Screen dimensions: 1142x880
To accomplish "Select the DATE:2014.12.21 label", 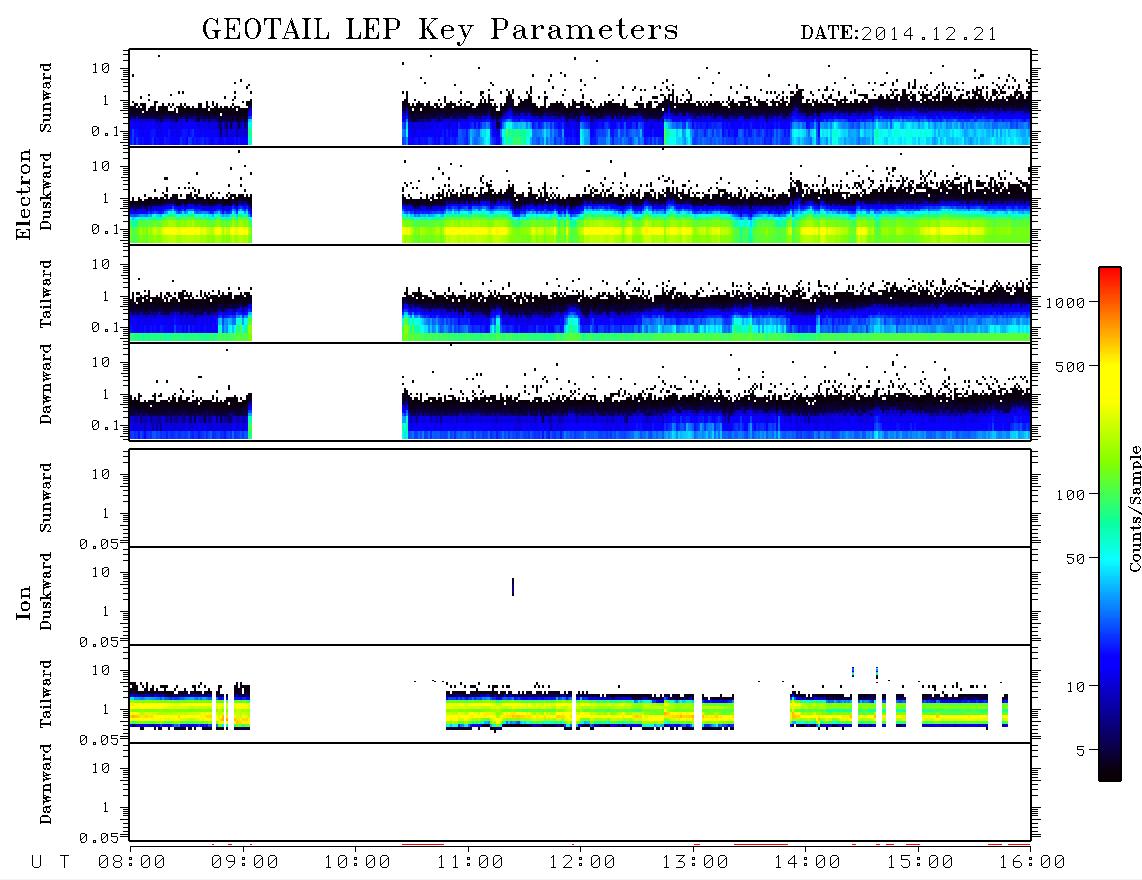I will (899, 34).
